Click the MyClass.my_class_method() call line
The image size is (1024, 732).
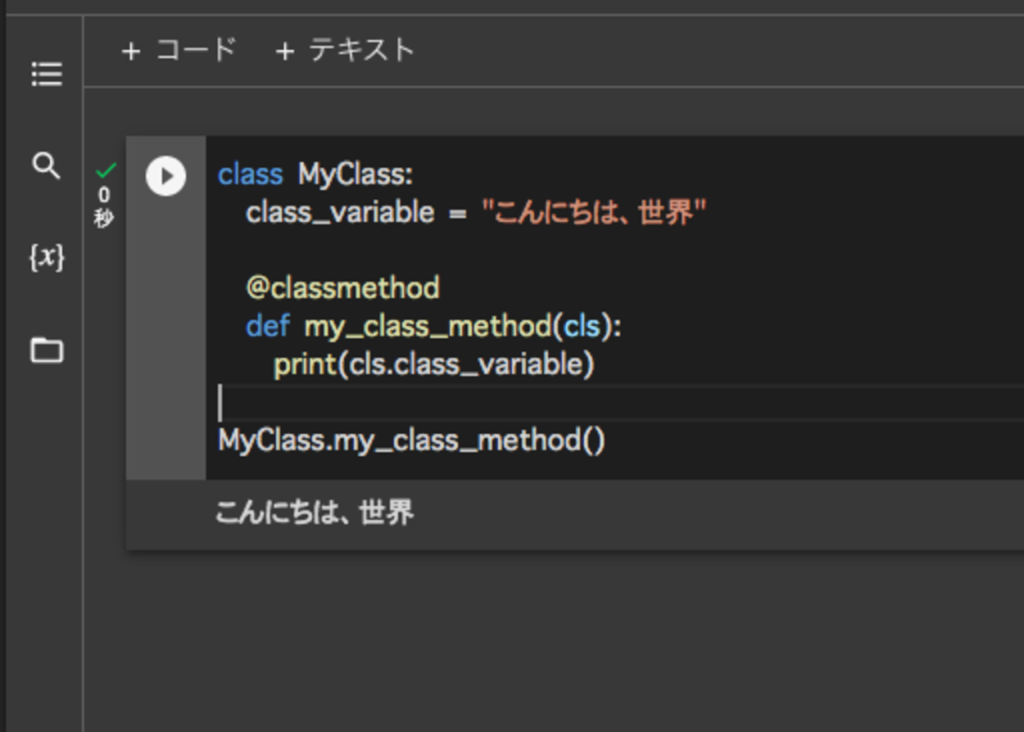411,441
